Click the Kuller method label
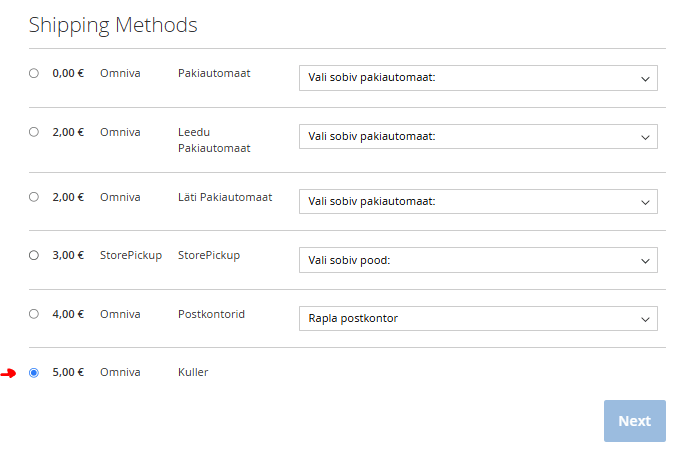 tap(193, 373)
